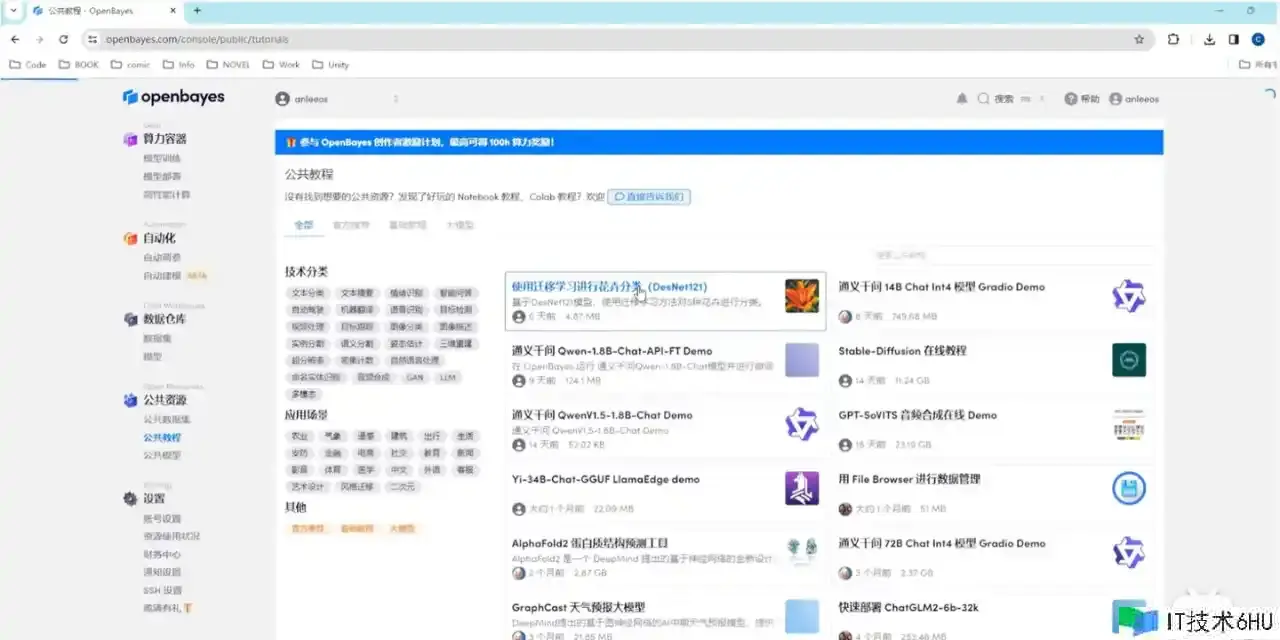Open the 帮助 help icon

(1070, 99)
